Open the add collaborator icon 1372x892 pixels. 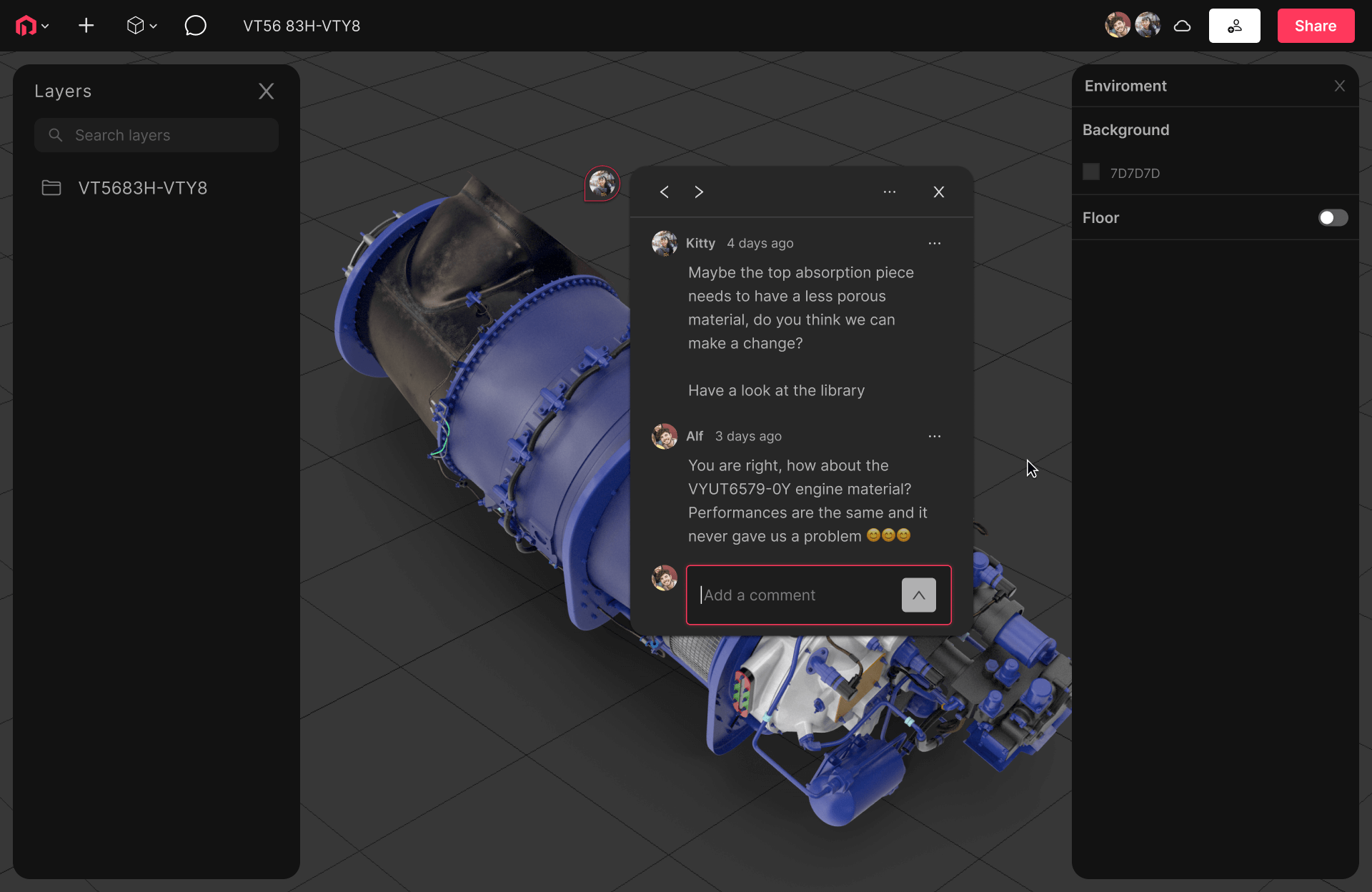[1234, 26]
